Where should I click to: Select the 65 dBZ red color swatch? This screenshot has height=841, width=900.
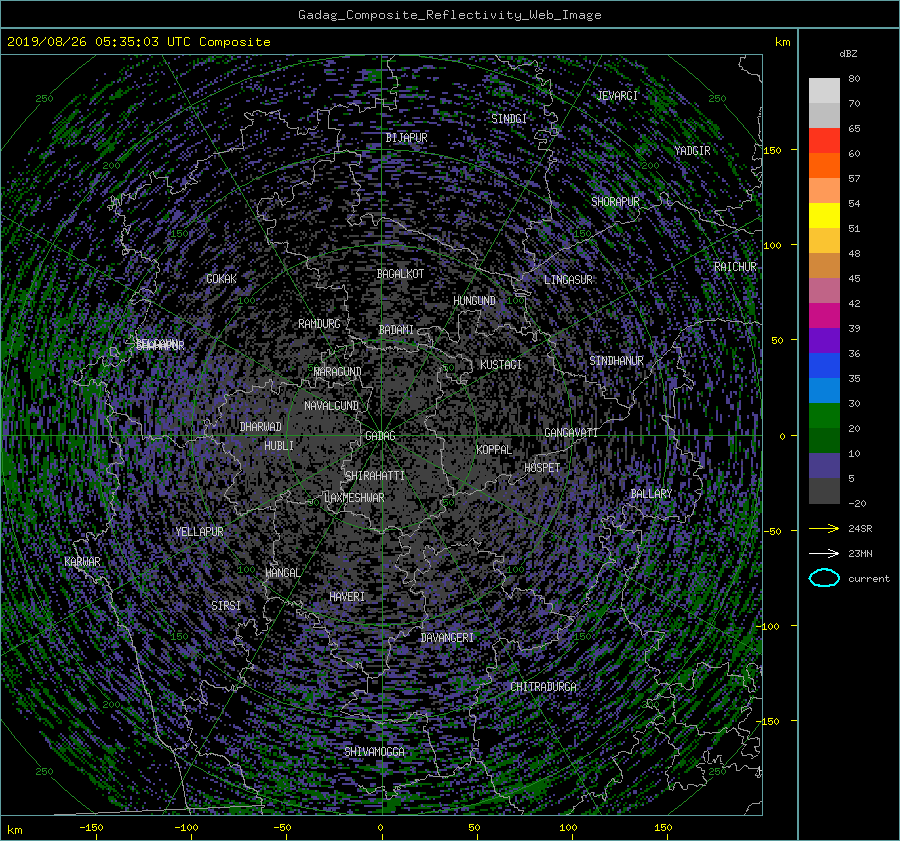824,141
